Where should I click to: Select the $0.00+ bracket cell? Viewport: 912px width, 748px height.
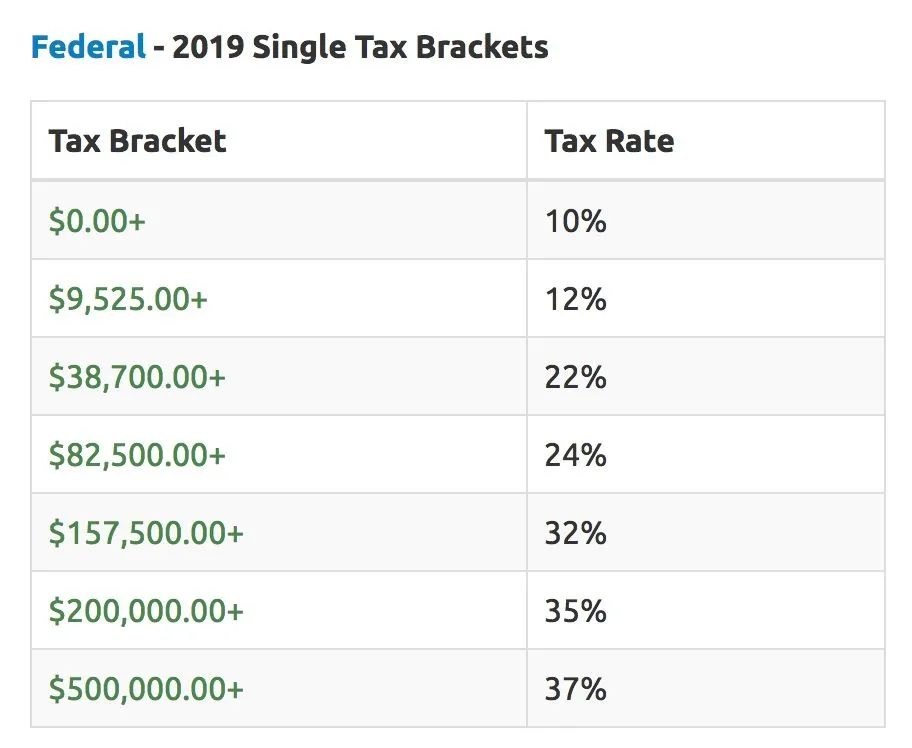coord(97,221)
